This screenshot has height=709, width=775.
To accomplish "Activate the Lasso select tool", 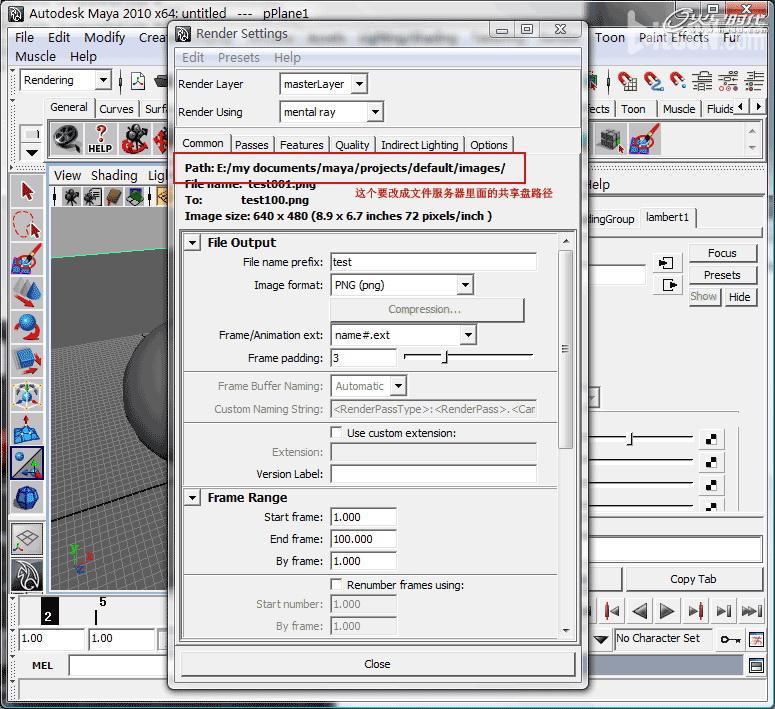I will pos(27,226).
